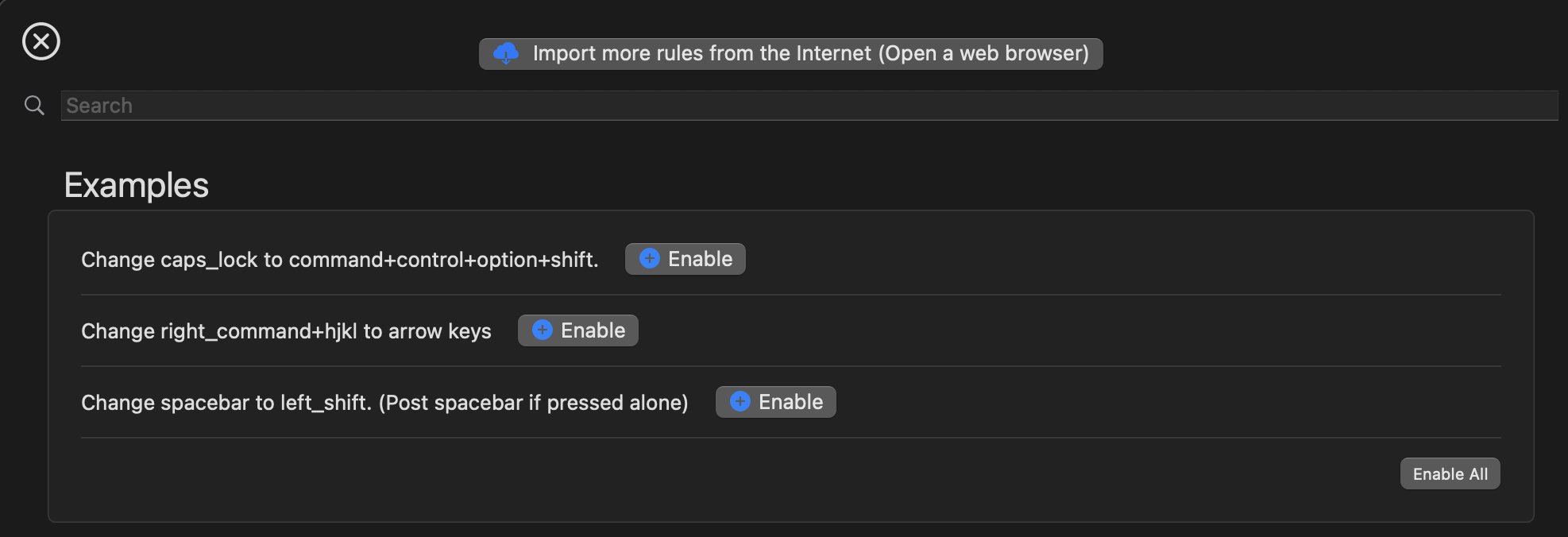Enable caps_lock to command+control+option+shift rule
Viewport: 1568px width, 537px height.
coord(685,259)
